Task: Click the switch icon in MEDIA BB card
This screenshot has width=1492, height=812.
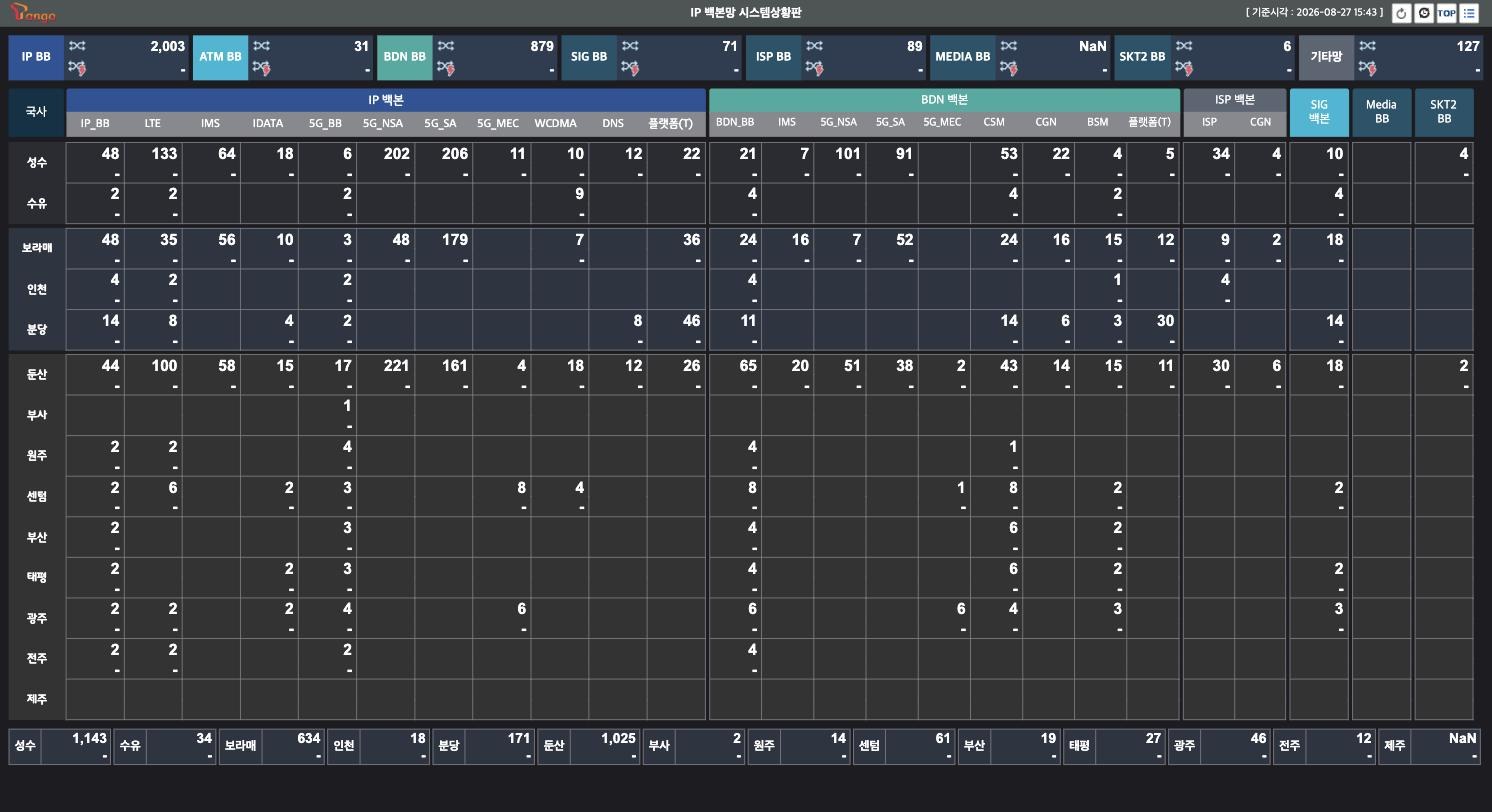Action: click(x=1008, y=46)
